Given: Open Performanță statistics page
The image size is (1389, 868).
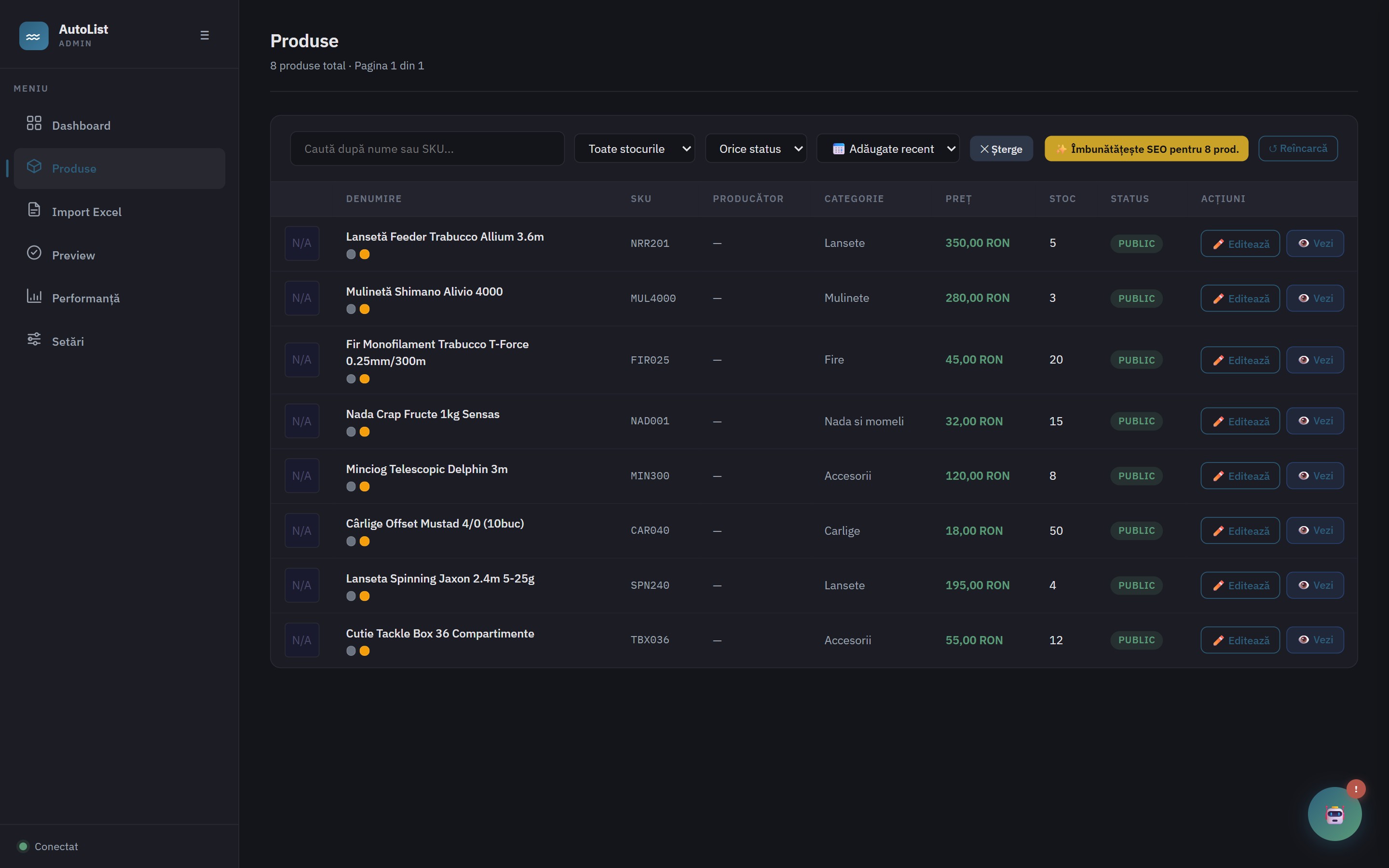Looking at the screenshot, I should pos(120,298).
